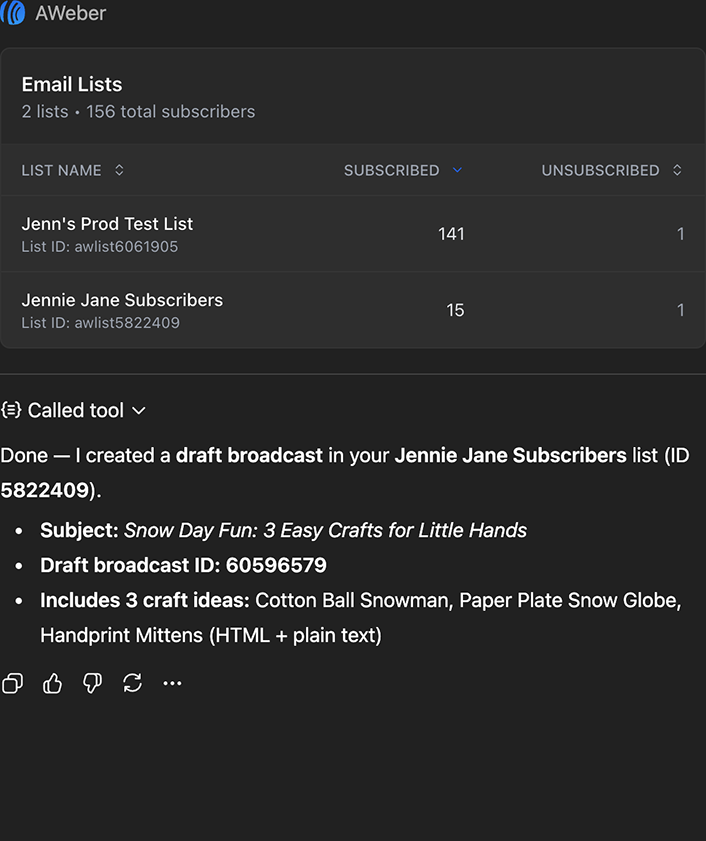The width and height of the screenshot is (706, 841).
Task: Click the blue sort chevron beside SUBSCRIBED
Action: [457, 170]
